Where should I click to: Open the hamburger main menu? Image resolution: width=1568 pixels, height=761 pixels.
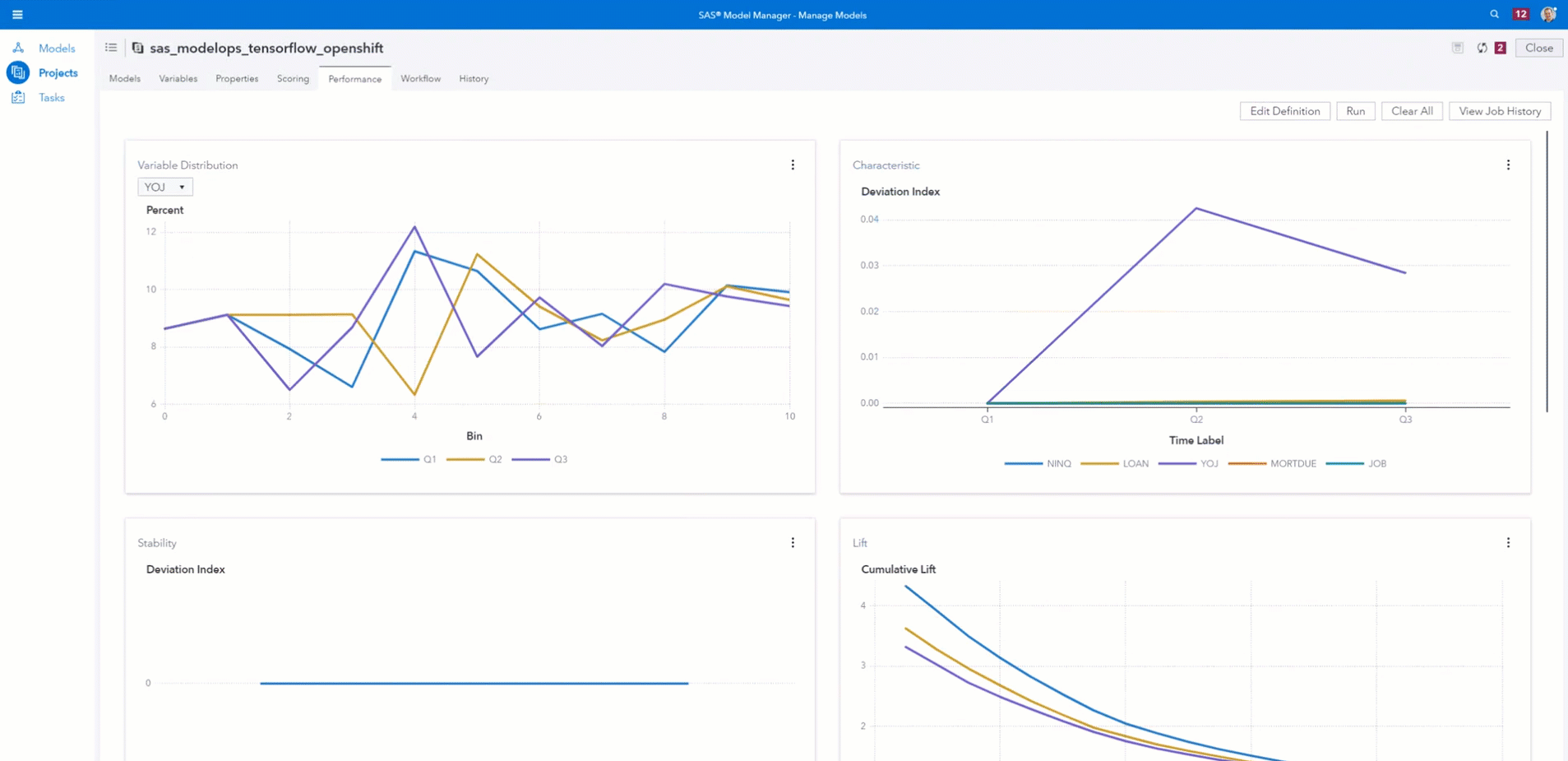point(17,15)
